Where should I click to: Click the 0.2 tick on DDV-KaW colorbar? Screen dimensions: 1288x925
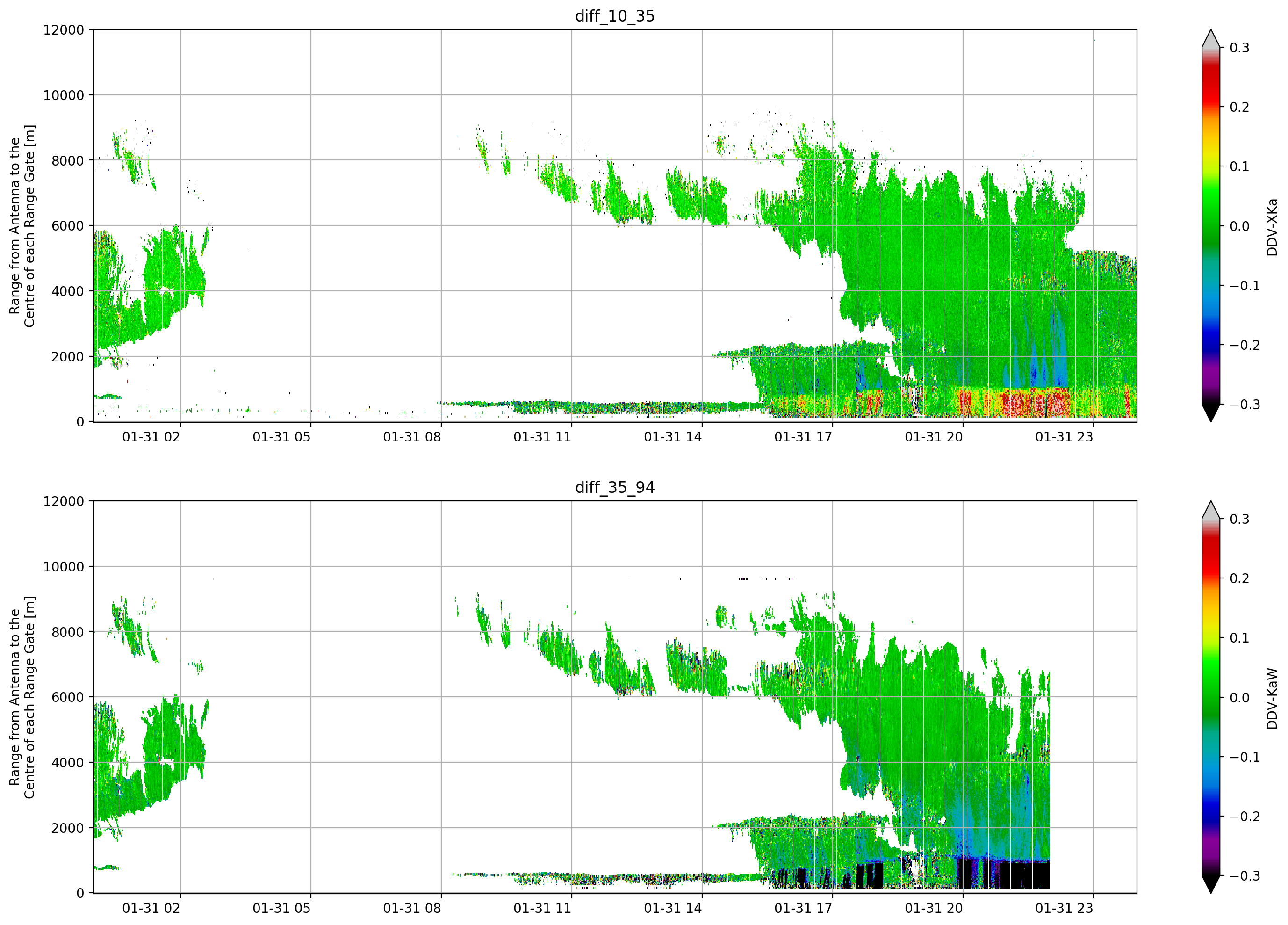coord(1240,579)
